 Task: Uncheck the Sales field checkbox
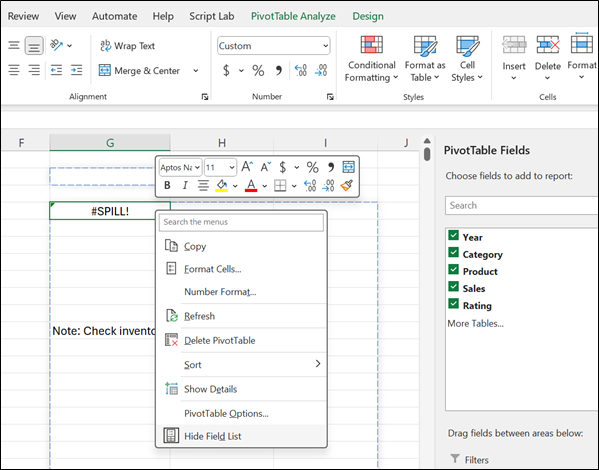point(453,286)
